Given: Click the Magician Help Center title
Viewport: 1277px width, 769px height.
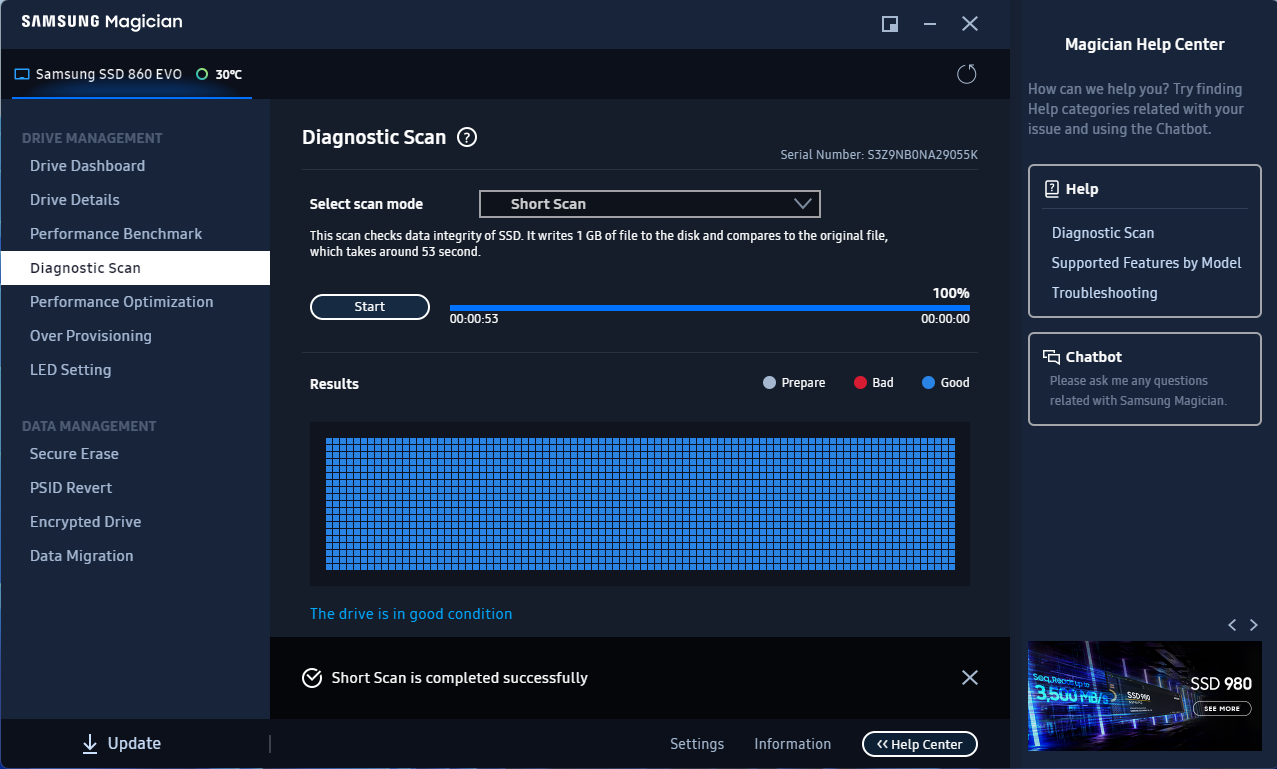Looking at the screenshot, I should [1144, 44].
